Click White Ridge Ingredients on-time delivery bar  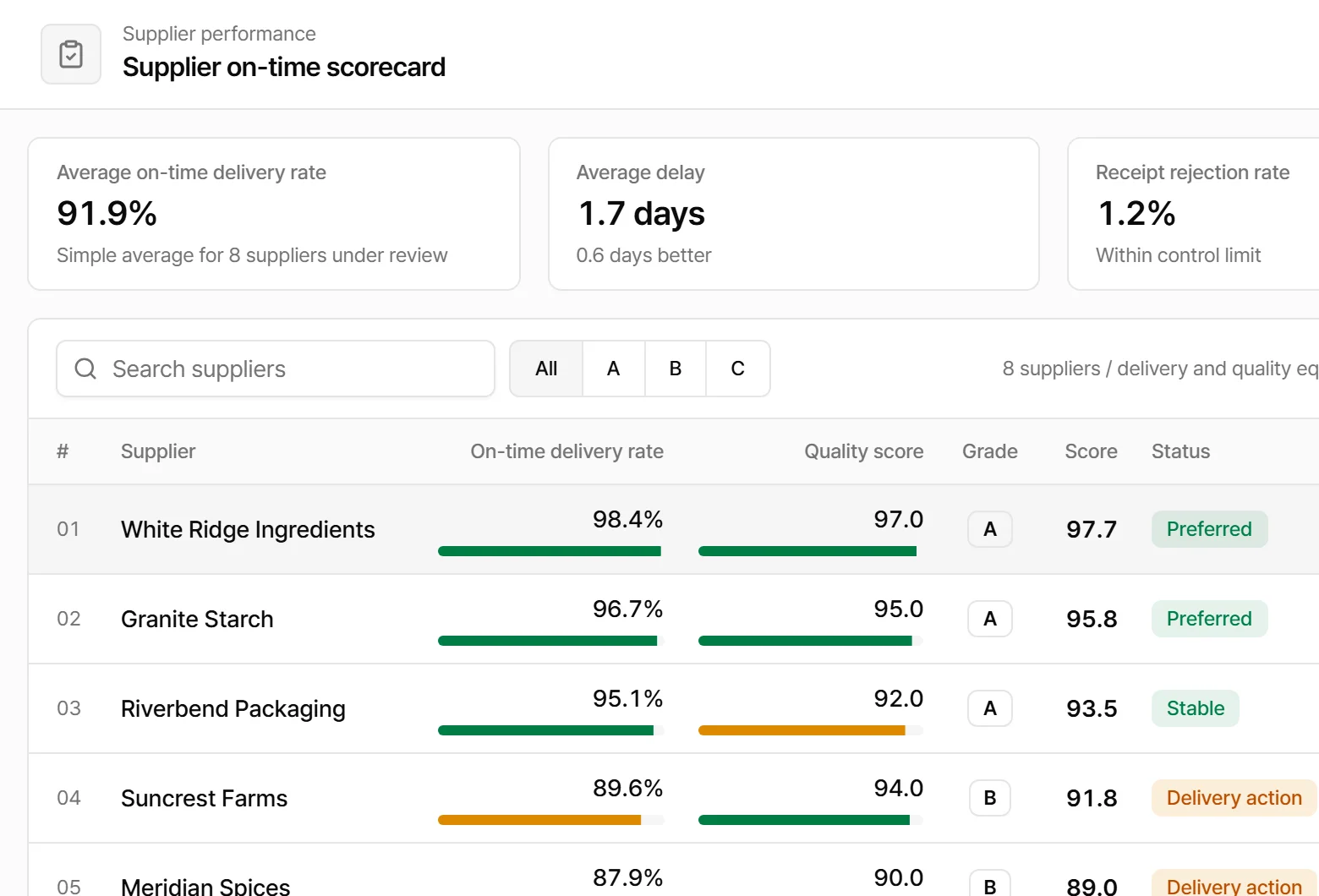point(550,551)
